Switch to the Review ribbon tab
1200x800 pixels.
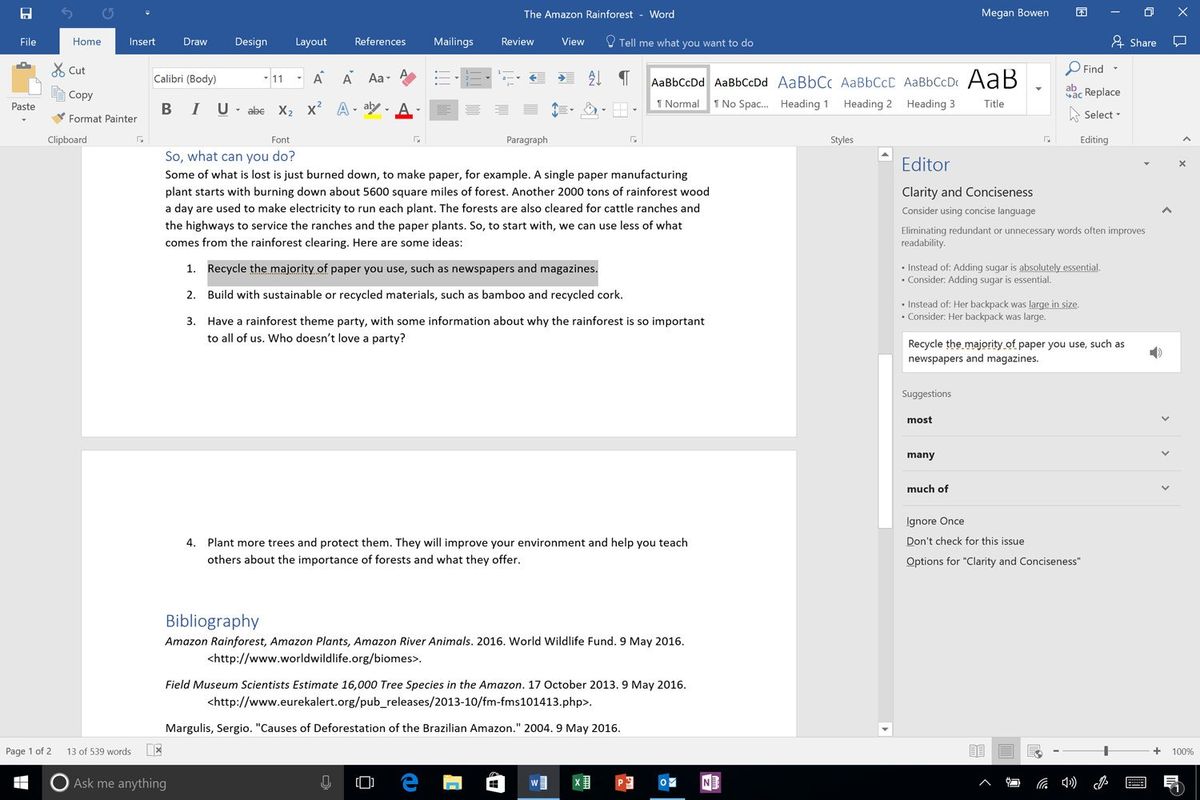point(517,41)
